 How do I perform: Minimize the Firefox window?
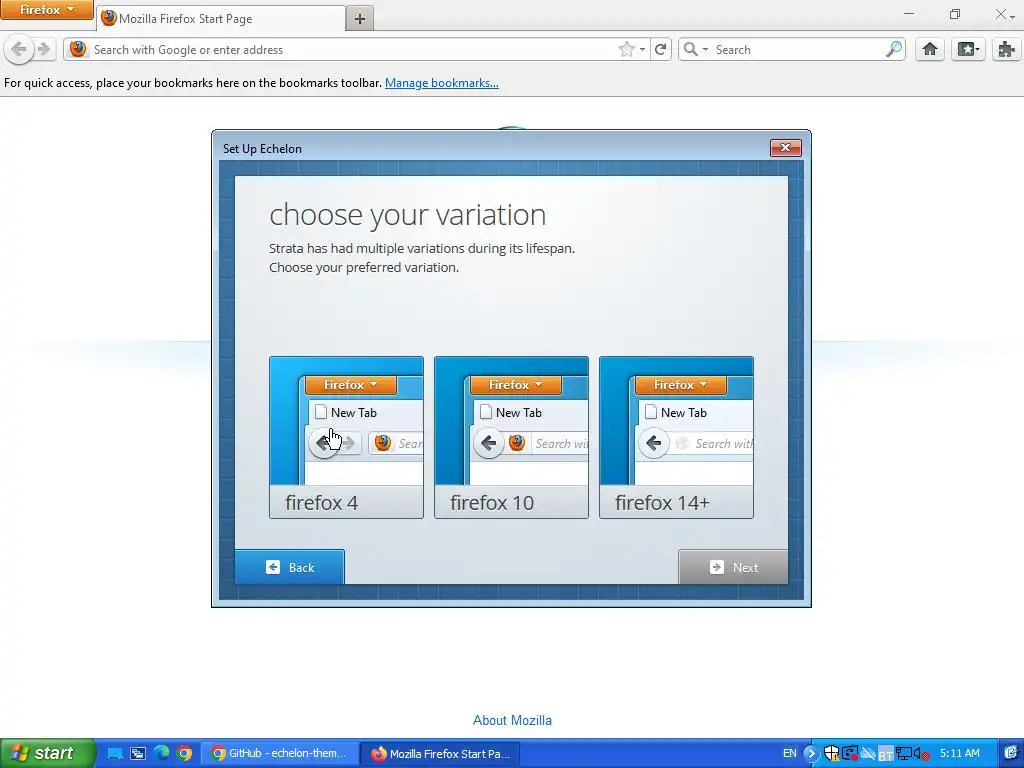[x=908, y=14]
